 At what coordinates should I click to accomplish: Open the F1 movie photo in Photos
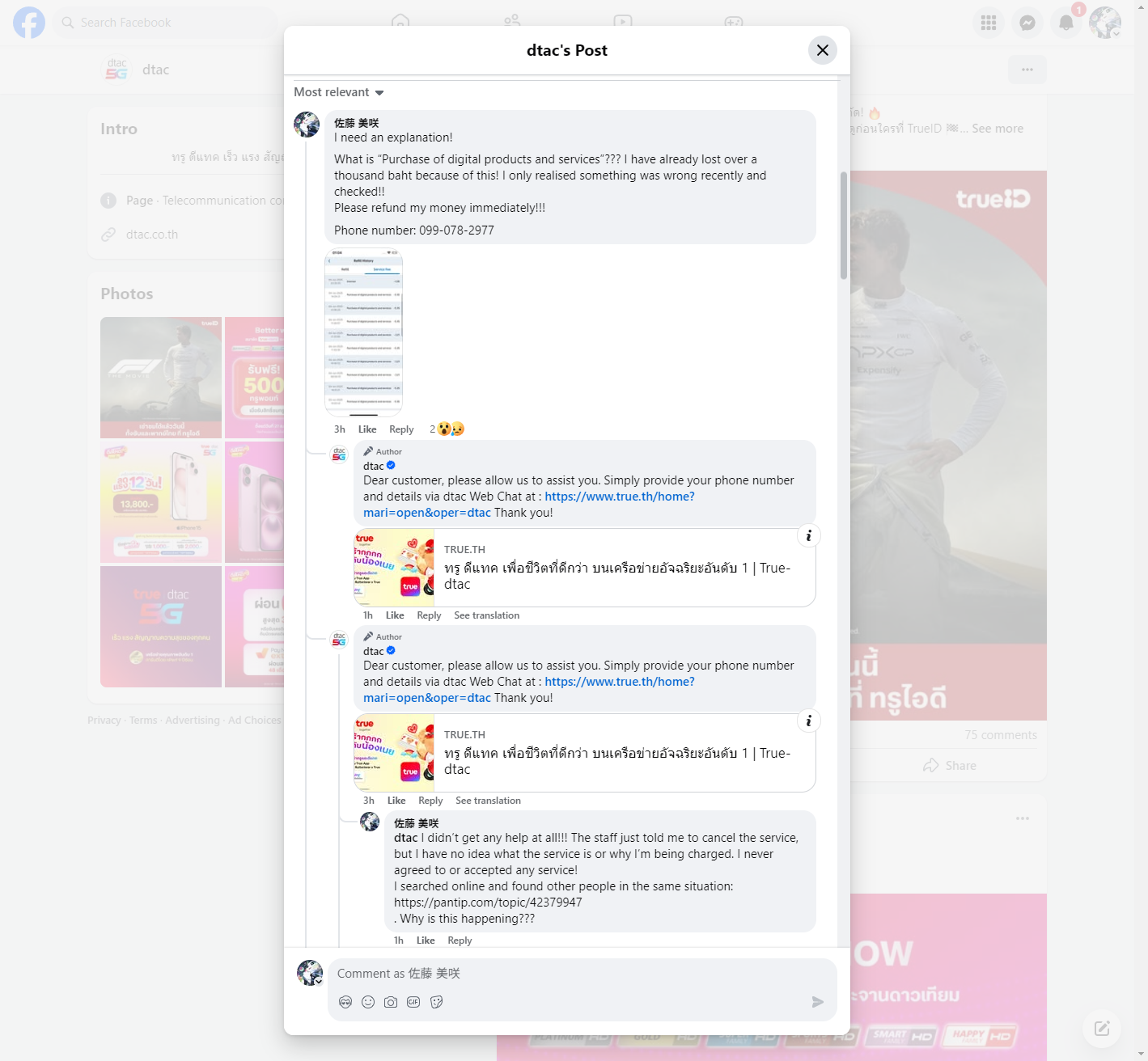point(161,378)
